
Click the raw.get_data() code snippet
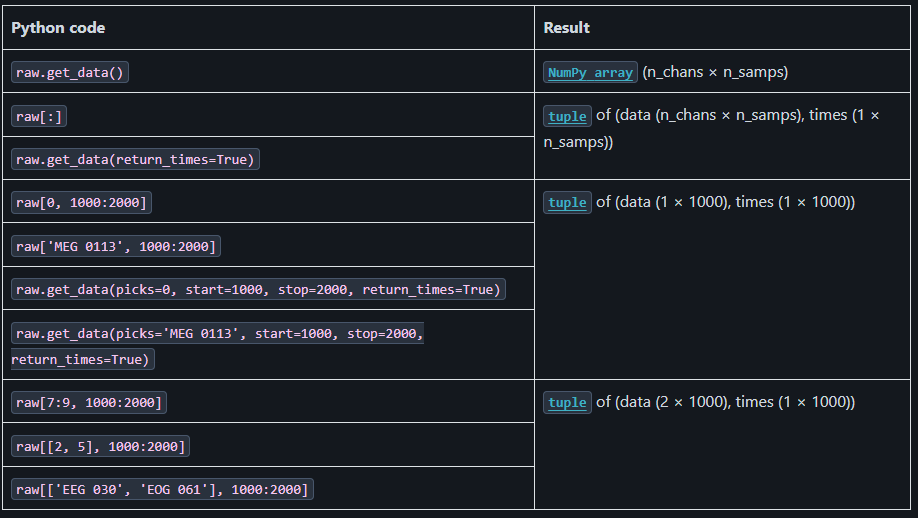pyautogui.click(x=70, y=72)
